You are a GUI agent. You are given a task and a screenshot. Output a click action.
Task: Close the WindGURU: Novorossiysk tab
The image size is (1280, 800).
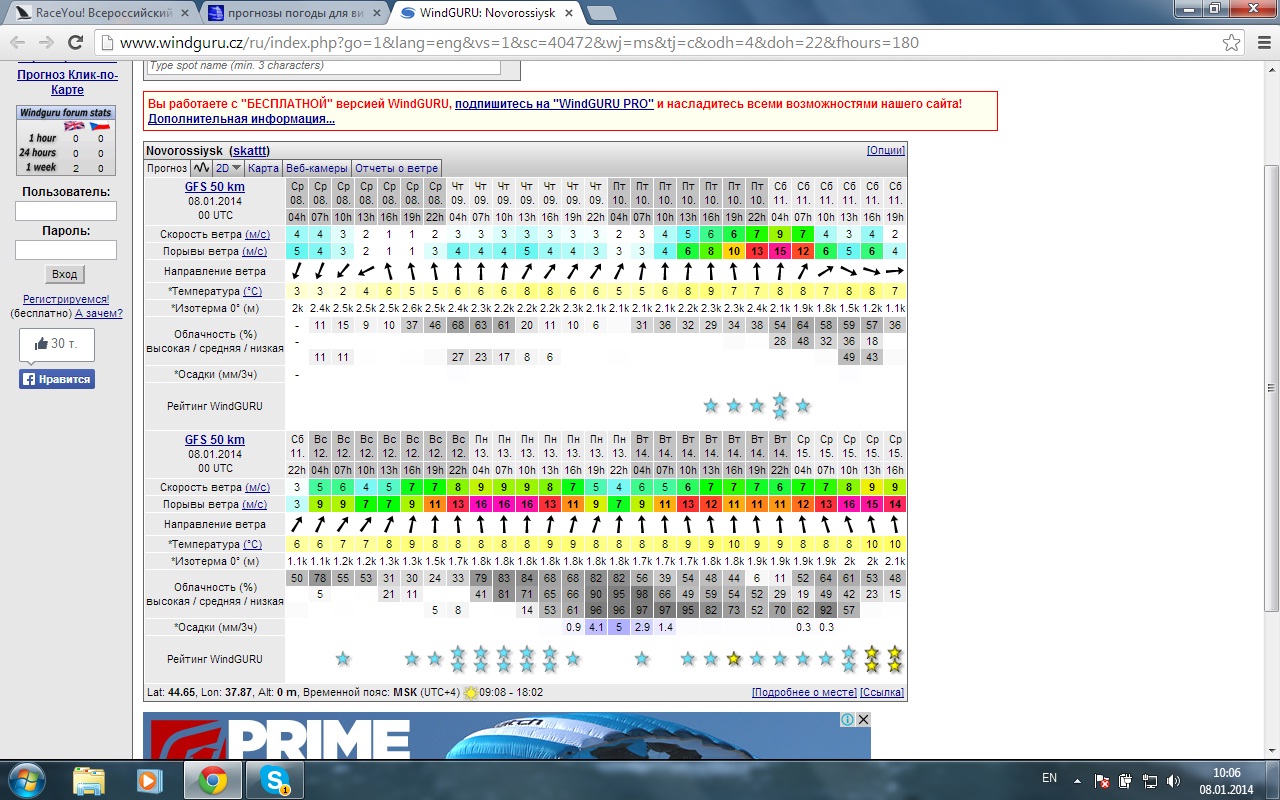569,14
